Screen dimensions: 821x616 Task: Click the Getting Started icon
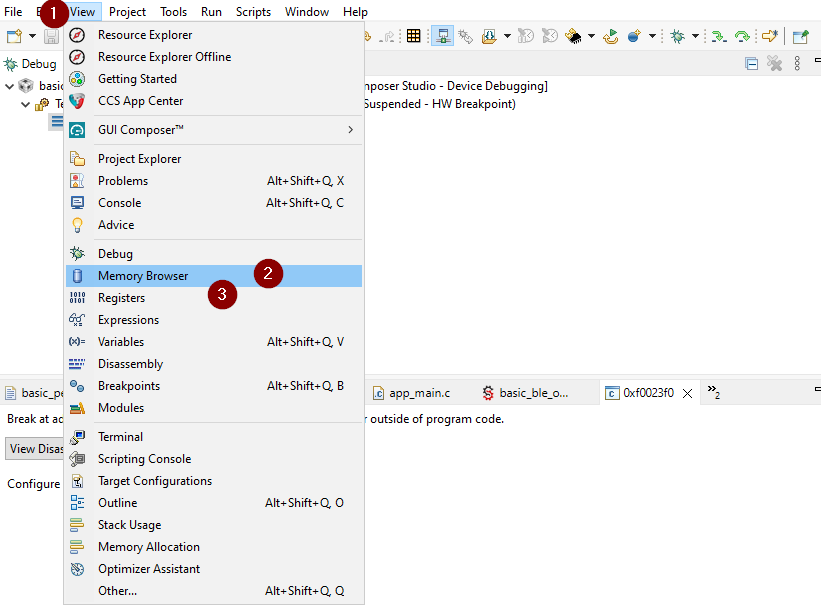click(x=77, y=79)
